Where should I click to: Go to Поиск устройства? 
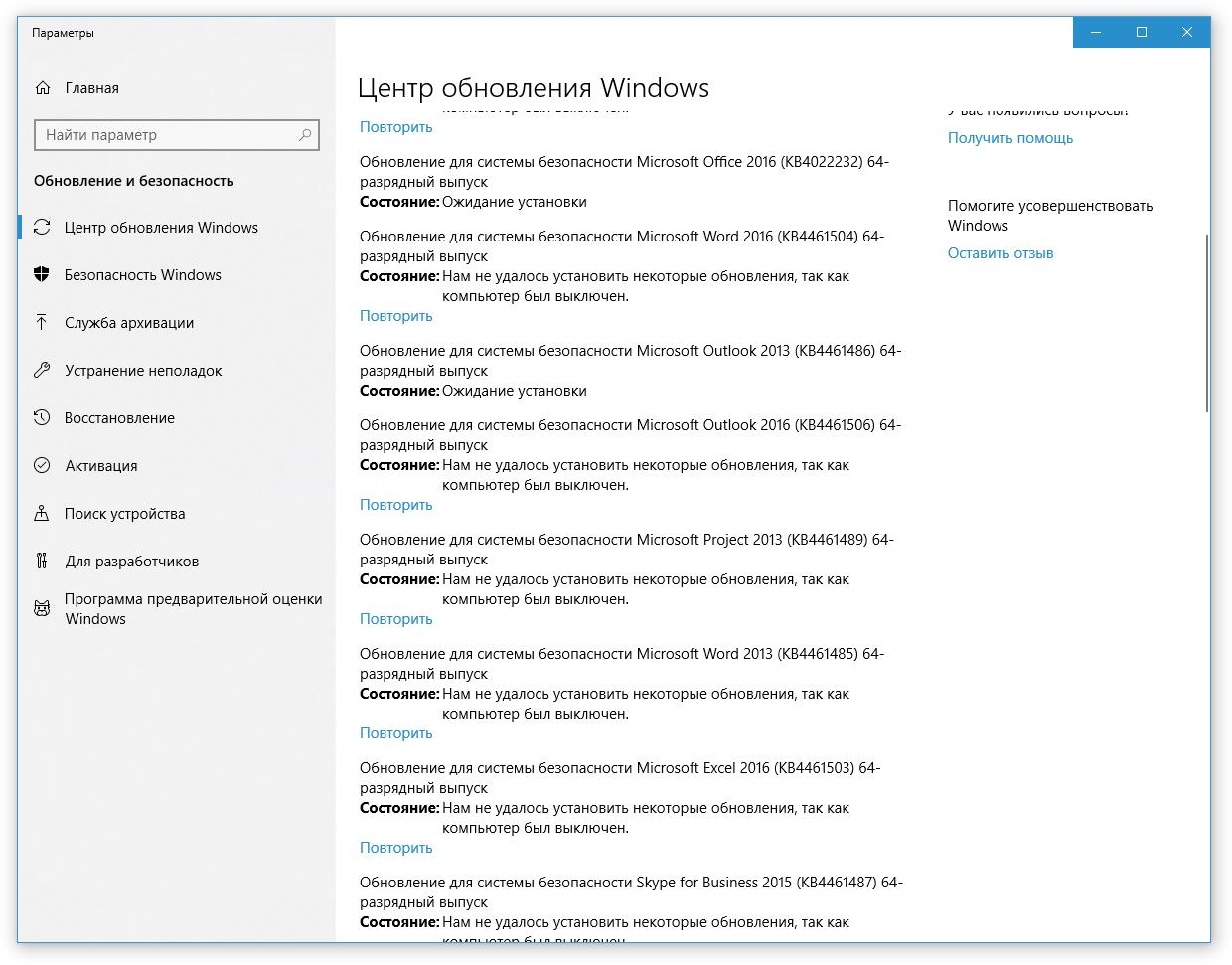(177, 513)
